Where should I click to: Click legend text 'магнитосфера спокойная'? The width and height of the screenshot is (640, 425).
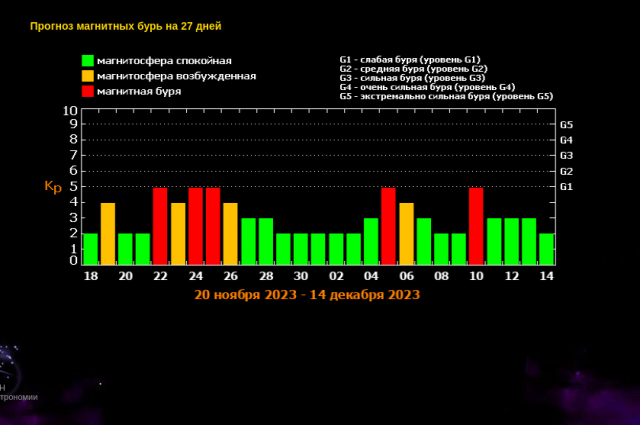pos(164,61)
